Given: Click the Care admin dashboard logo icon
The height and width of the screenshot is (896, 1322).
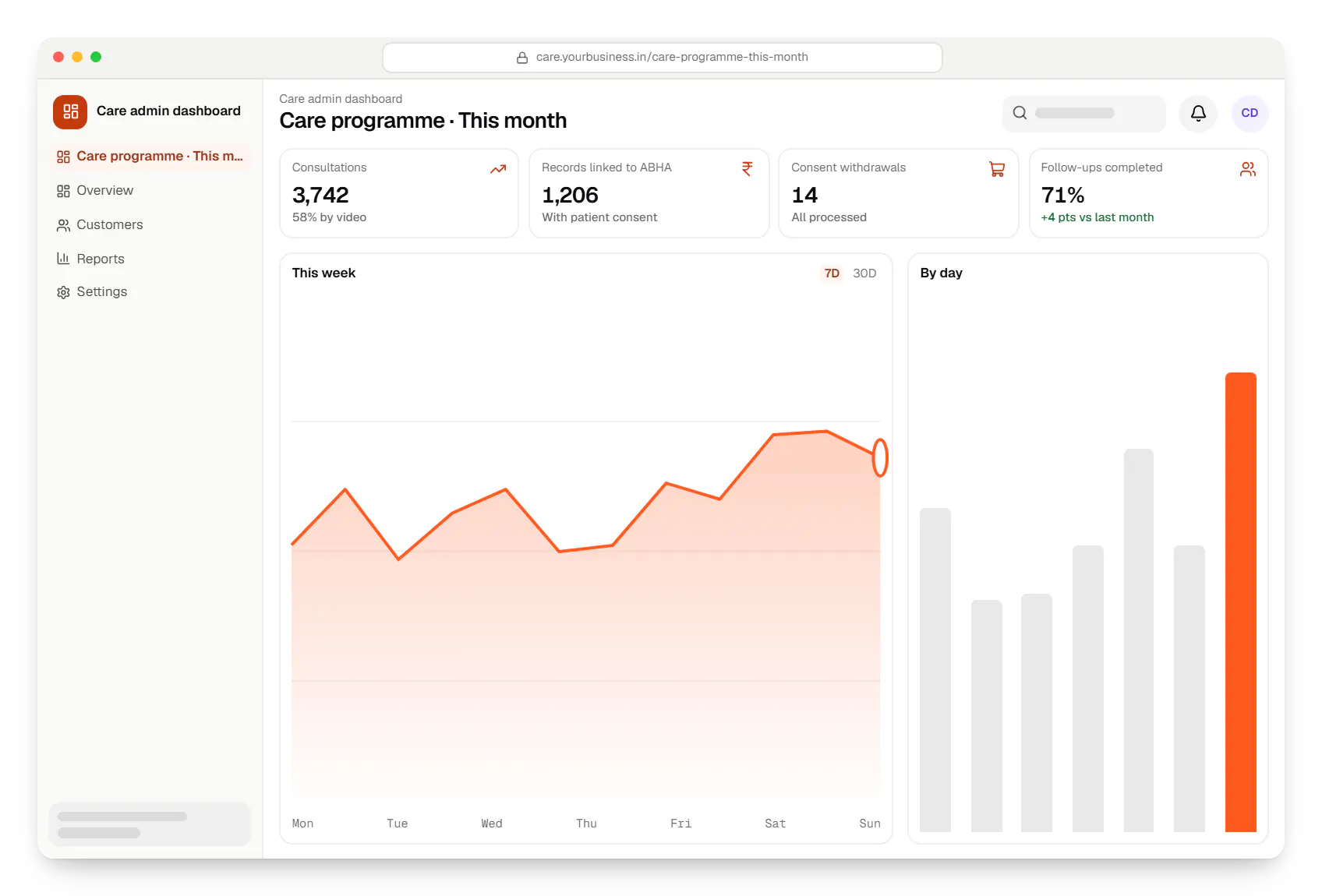Looking at the screenshot, I should [x=70, y=111].
